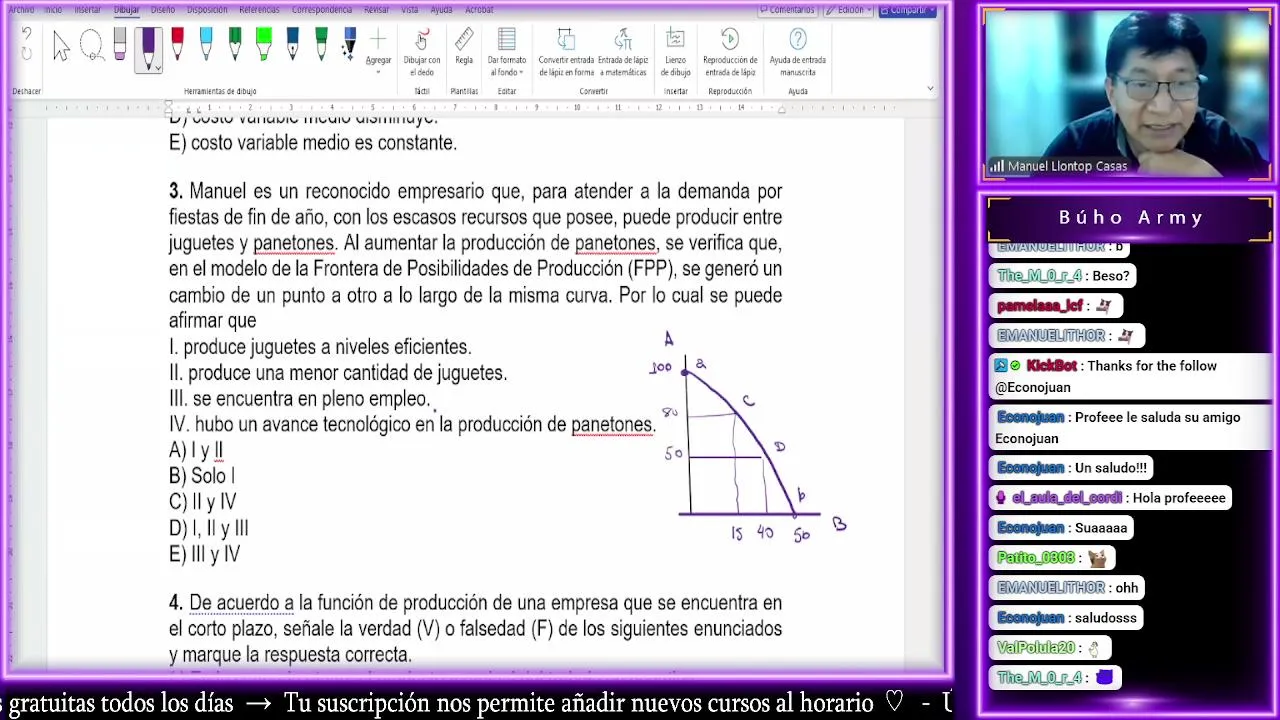The width and height of the screenshot is (1280, 720).
Task: Switch to the Vista tab
Action: pos(410,10)
